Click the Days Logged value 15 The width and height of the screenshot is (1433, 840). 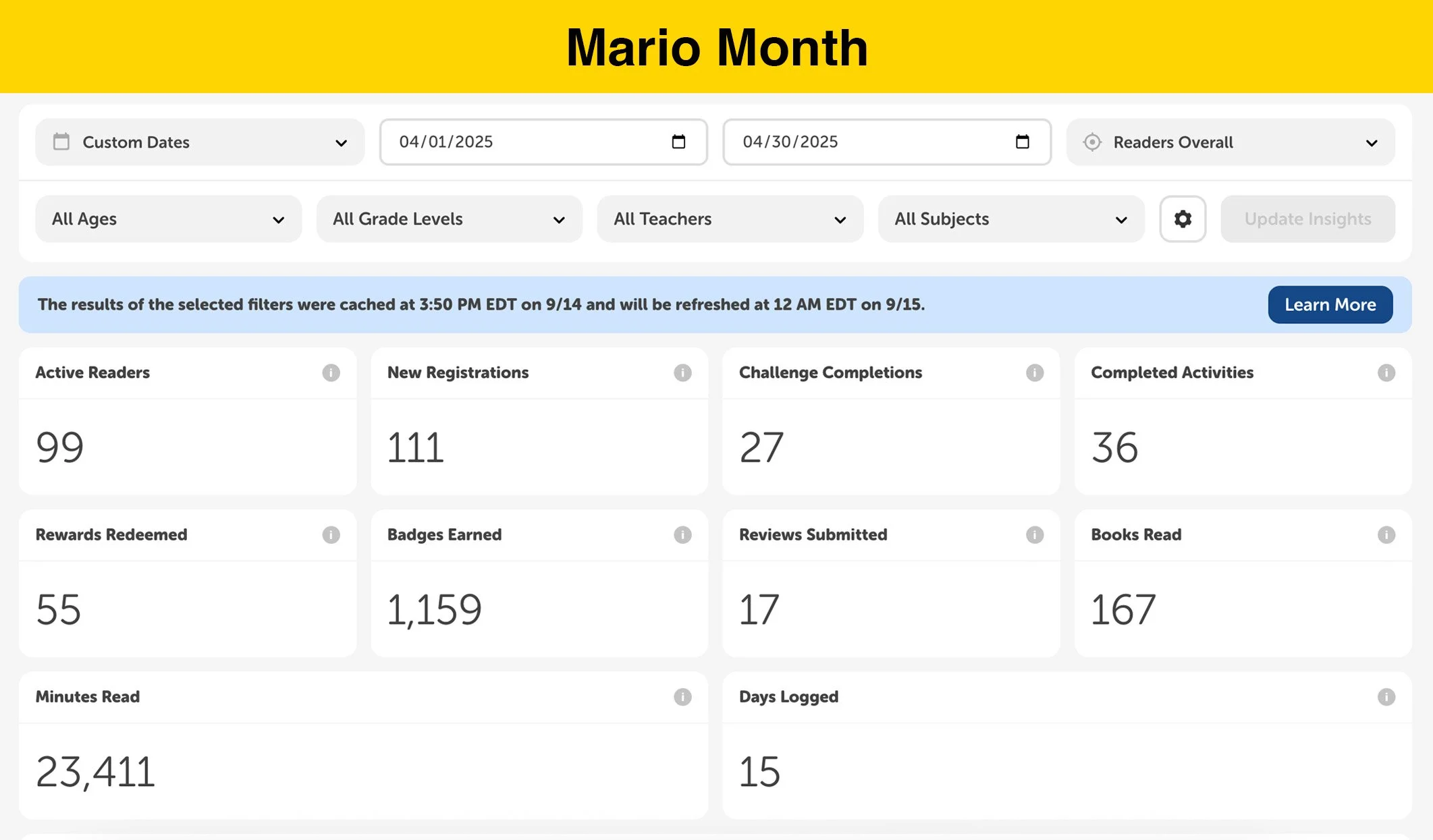click(x=759, y=771)
